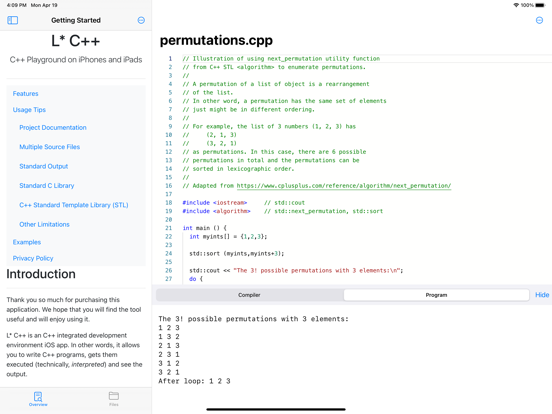The image size is (552, 414).
Task: Click line number 1 in the gutter
Action: coord(170,58)
